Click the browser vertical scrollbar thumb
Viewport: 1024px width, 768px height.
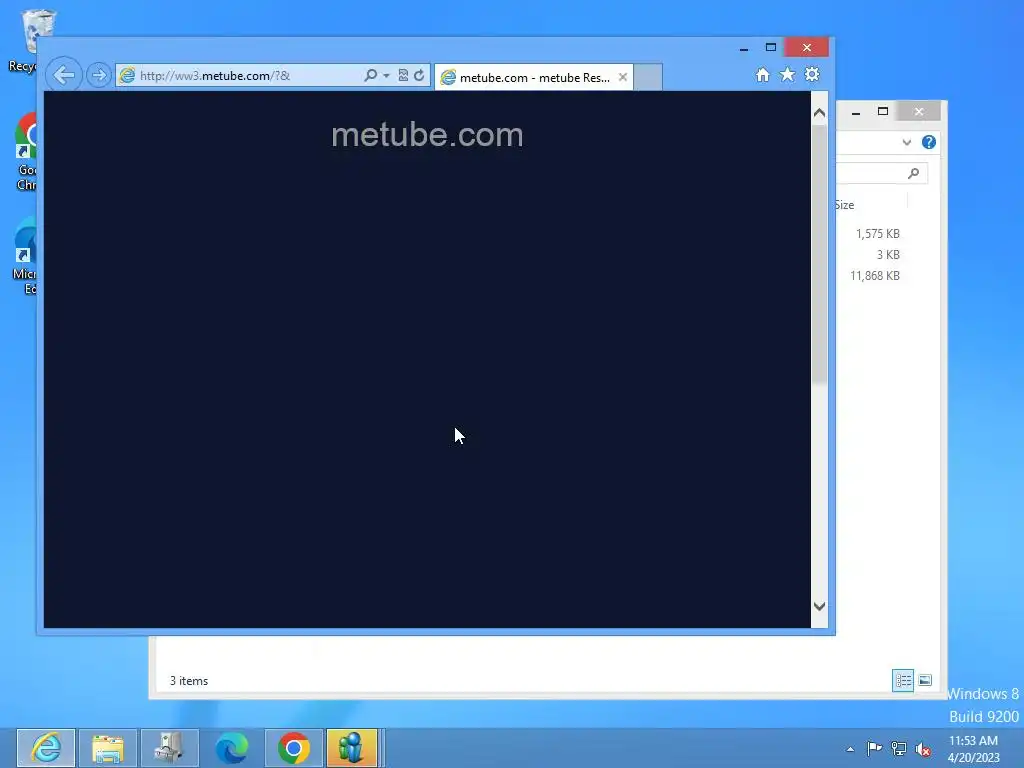click(x=819, y=255)
